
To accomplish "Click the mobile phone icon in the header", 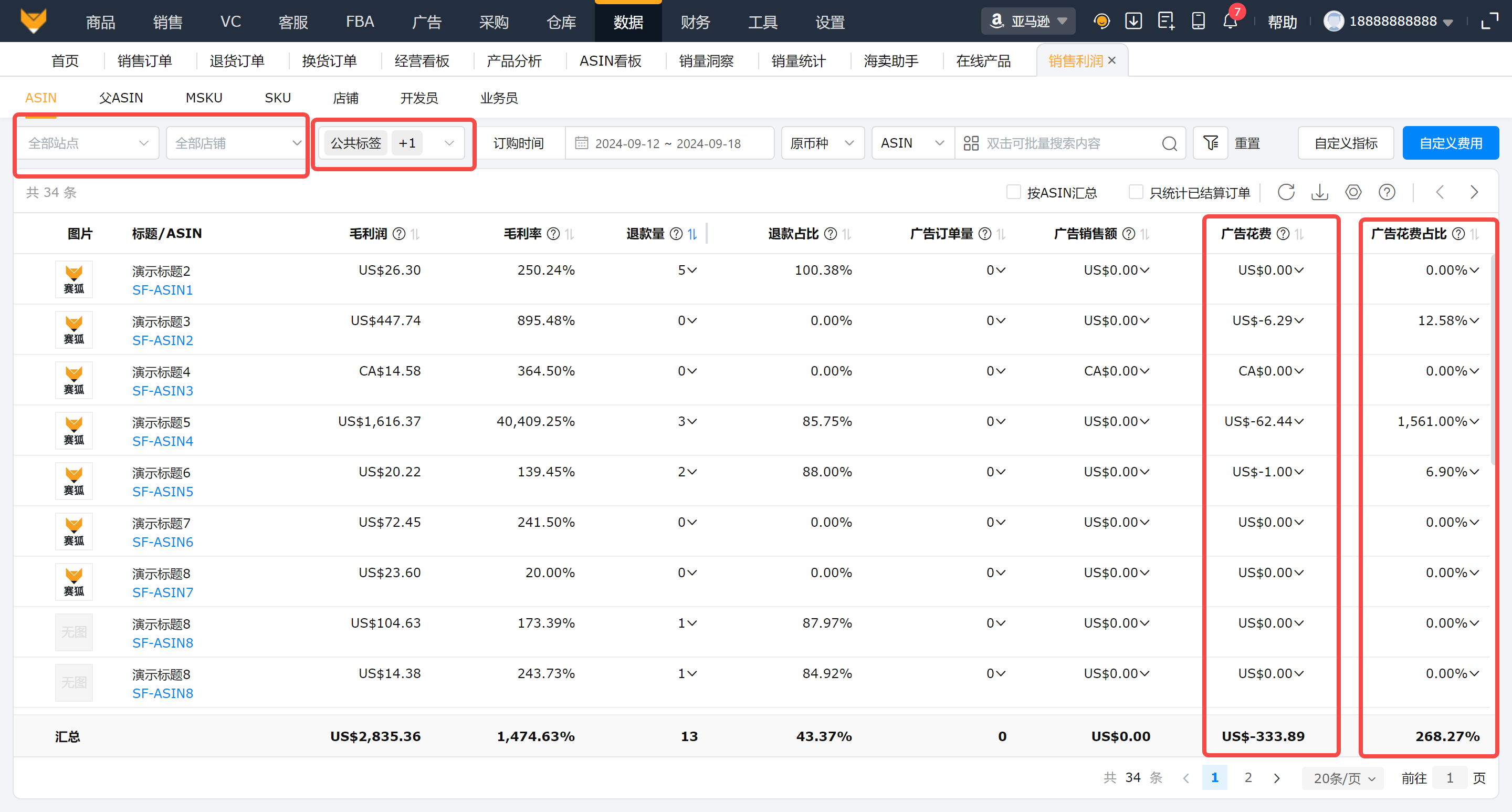I will click(1198, 22).
